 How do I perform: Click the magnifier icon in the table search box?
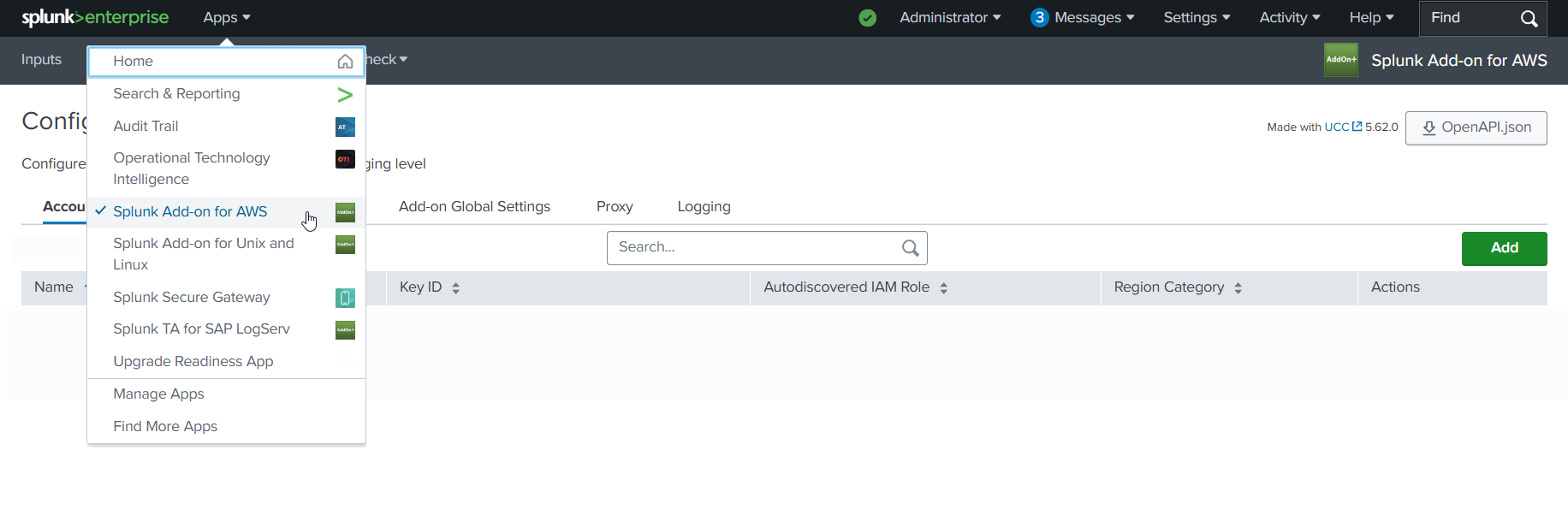coord(910,248)
